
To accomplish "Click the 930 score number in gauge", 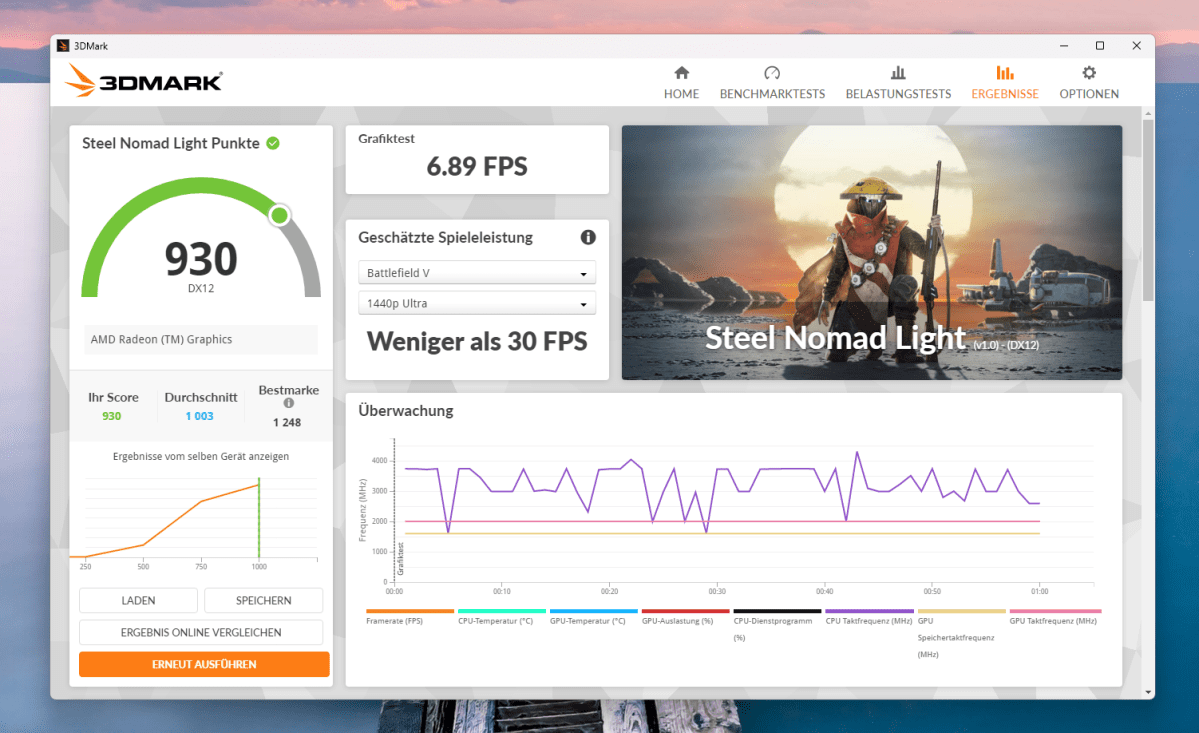I will [201, 259].
